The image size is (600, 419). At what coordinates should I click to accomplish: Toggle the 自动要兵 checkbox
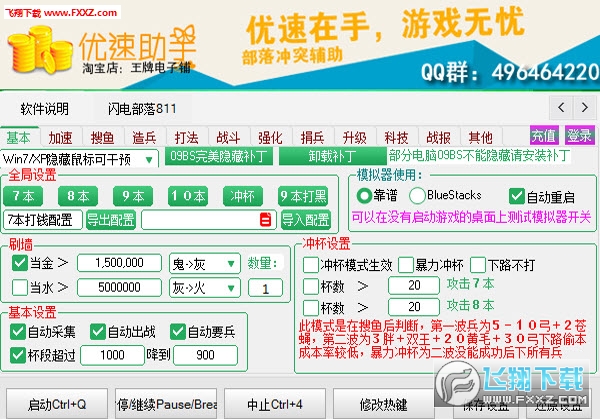tap(178, 331)
